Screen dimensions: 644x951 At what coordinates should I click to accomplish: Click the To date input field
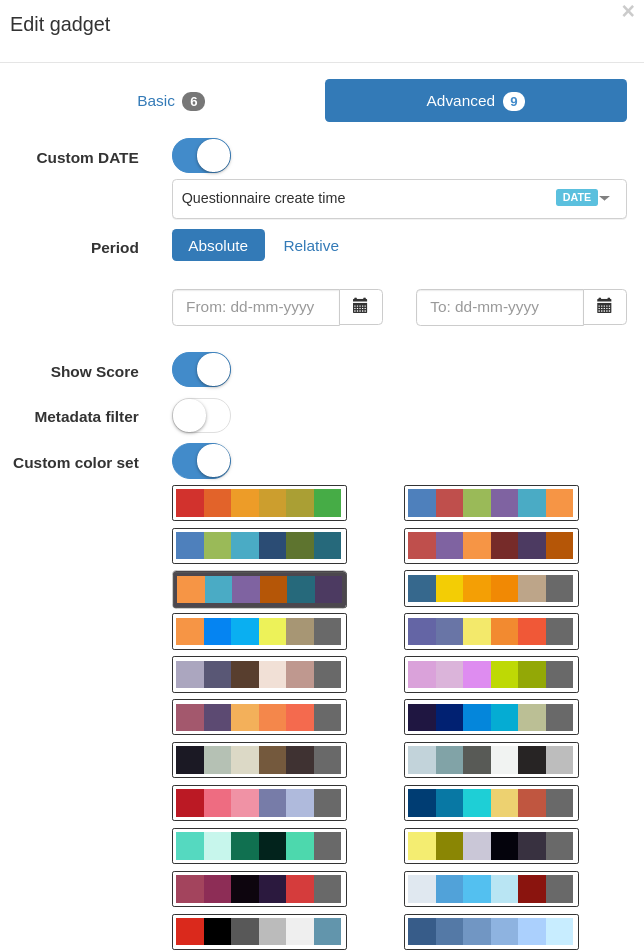500,307
